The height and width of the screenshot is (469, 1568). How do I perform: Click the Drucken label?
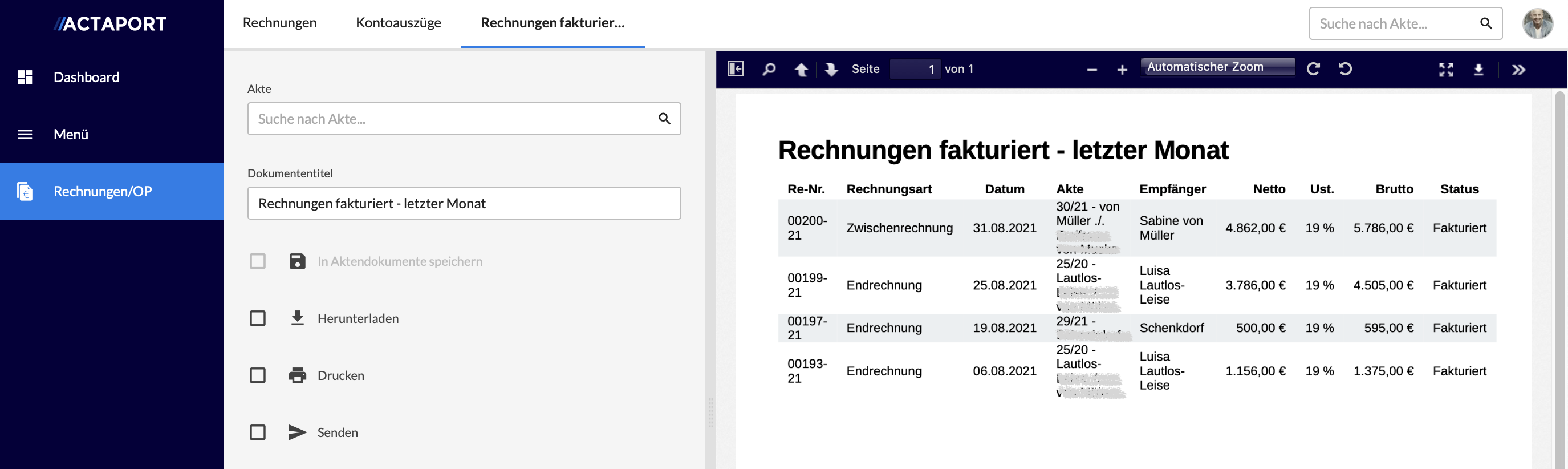click(341, 376)
